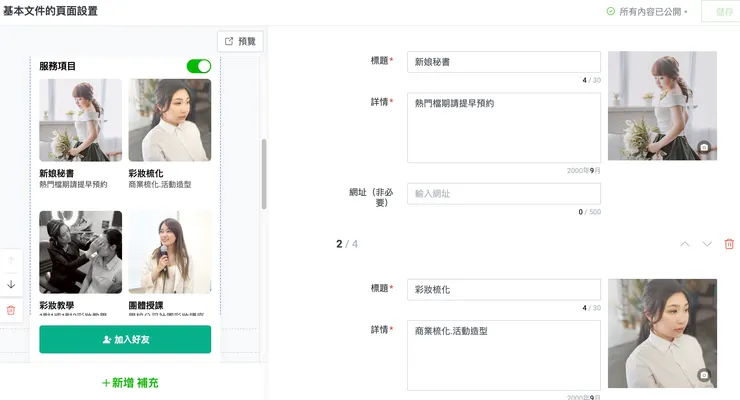This screenshot has height=400, width=740.
Task: Click the move-down arrow in left sidebar
Action: coord(11,284)
